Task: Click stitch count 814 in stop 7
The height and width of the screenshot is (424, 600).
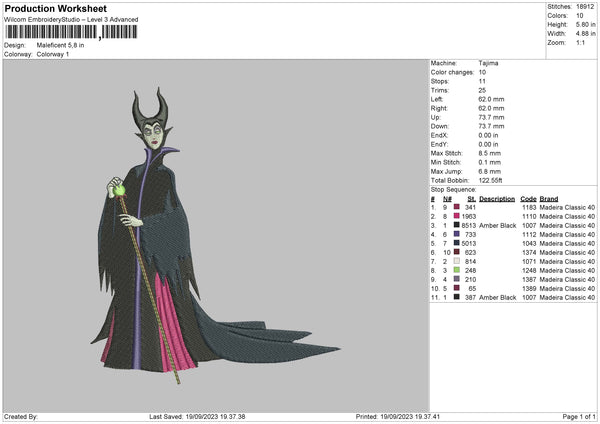Action: click(x=470, y=261)
